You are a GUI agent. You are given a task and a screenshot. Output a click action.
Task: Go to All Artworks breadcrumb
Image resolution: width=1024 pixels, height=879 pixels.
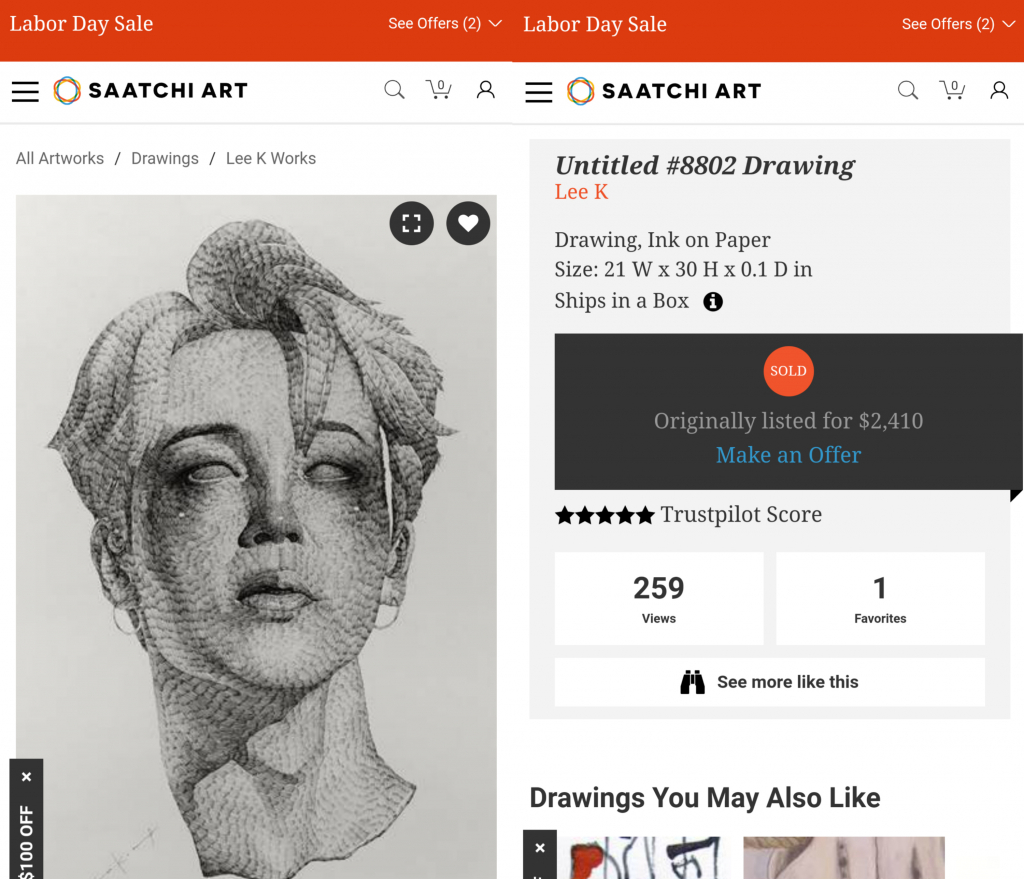[60, 158]
